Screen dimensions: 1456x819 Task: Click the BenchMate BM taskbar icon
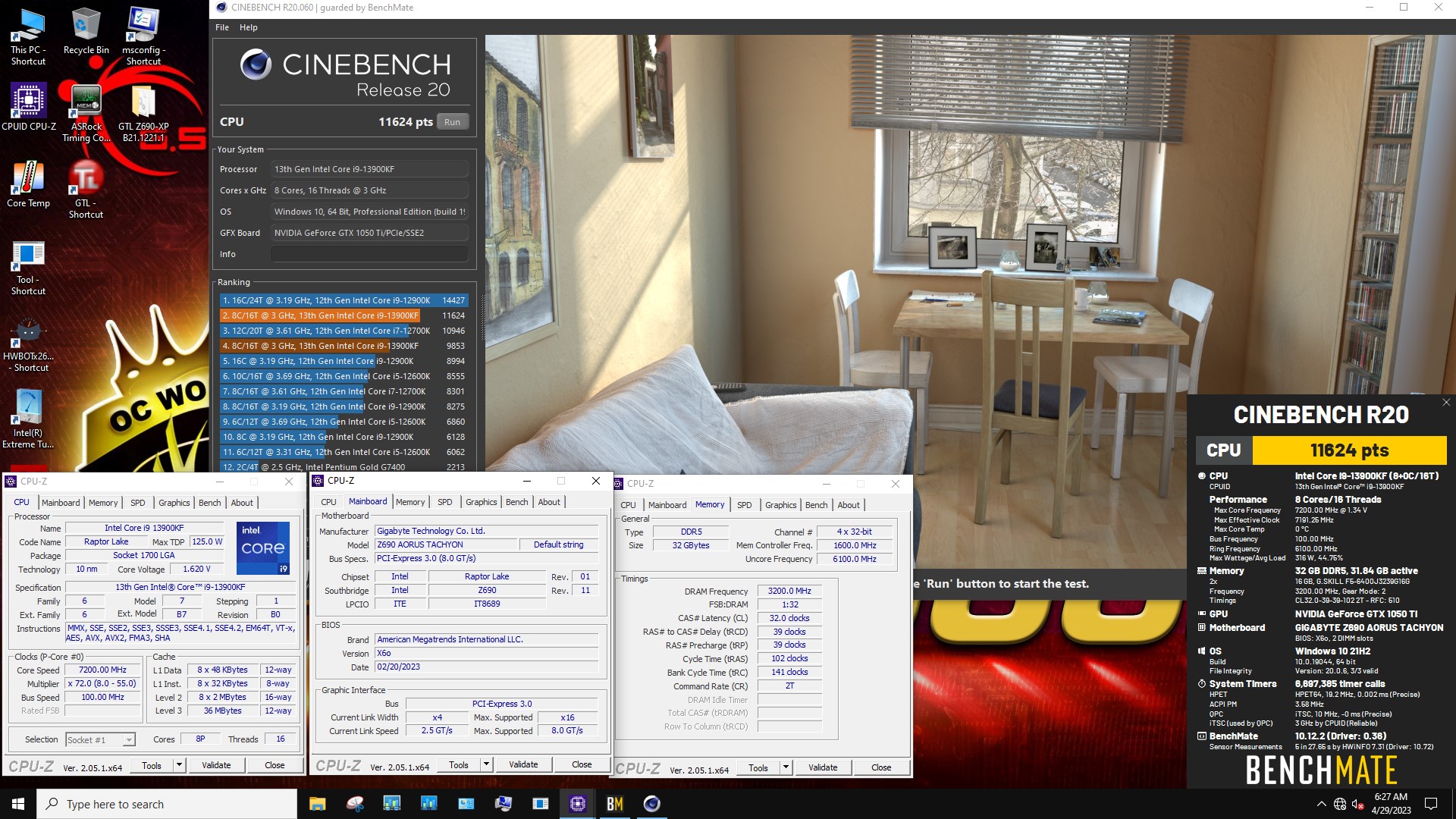(615, 804)
